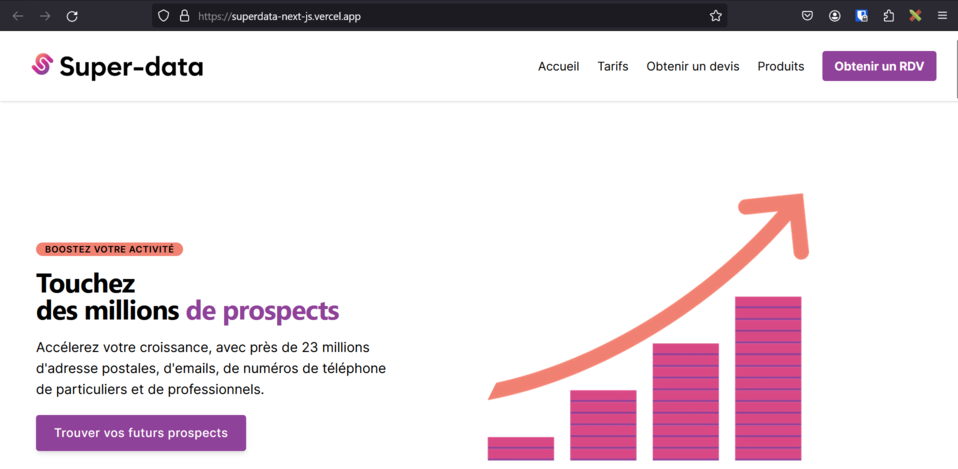This screenshot has height=469, width=958.
Task: Open the Produits nav item
Action: [x=781, y=67]
